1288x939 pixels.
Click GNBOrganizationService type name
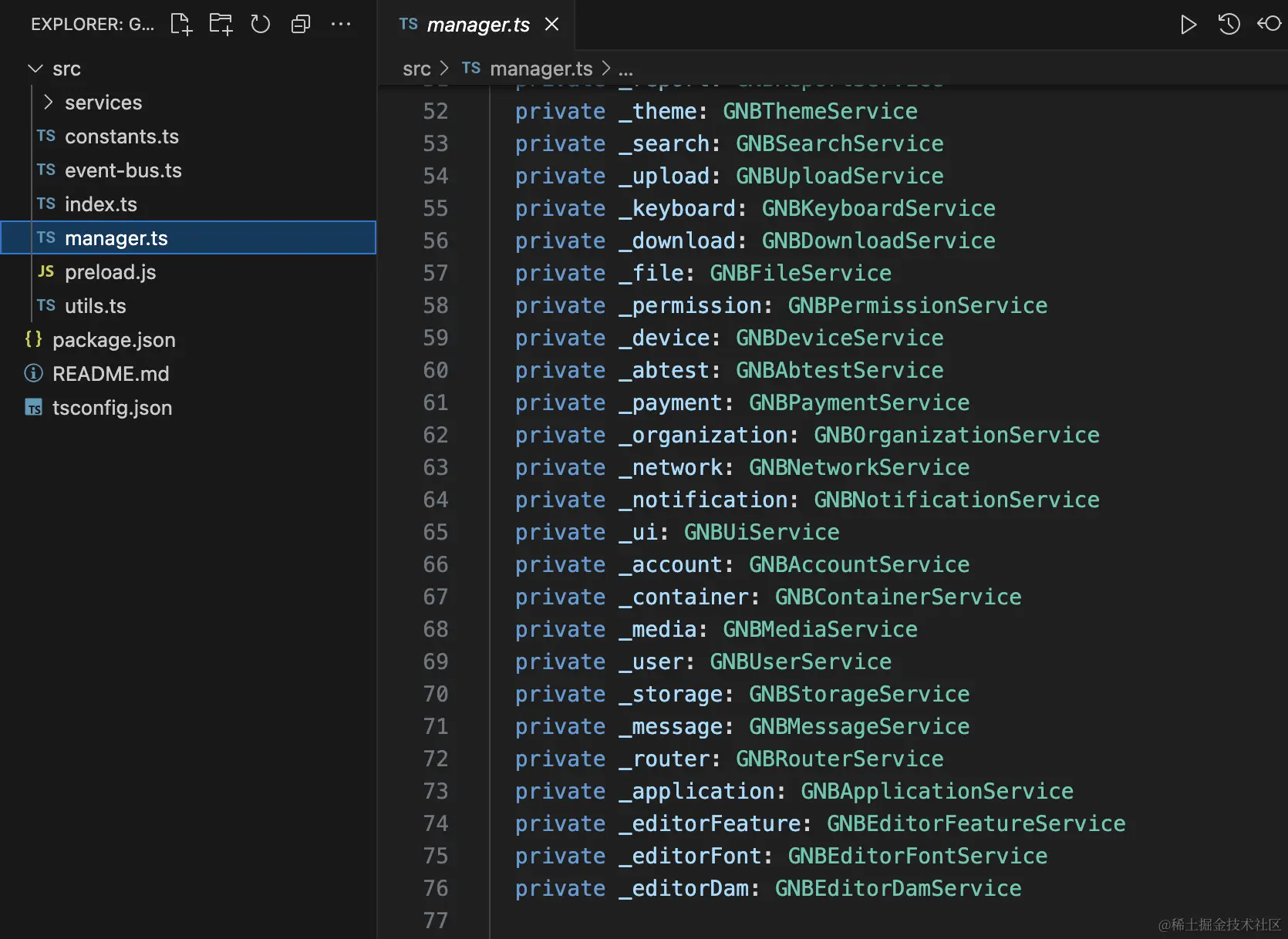pos(956,435)
